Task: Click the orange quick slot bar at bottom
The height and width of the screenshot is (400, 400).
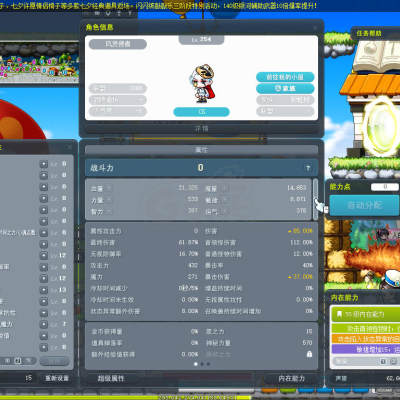Action: click(x=269, y=390)
